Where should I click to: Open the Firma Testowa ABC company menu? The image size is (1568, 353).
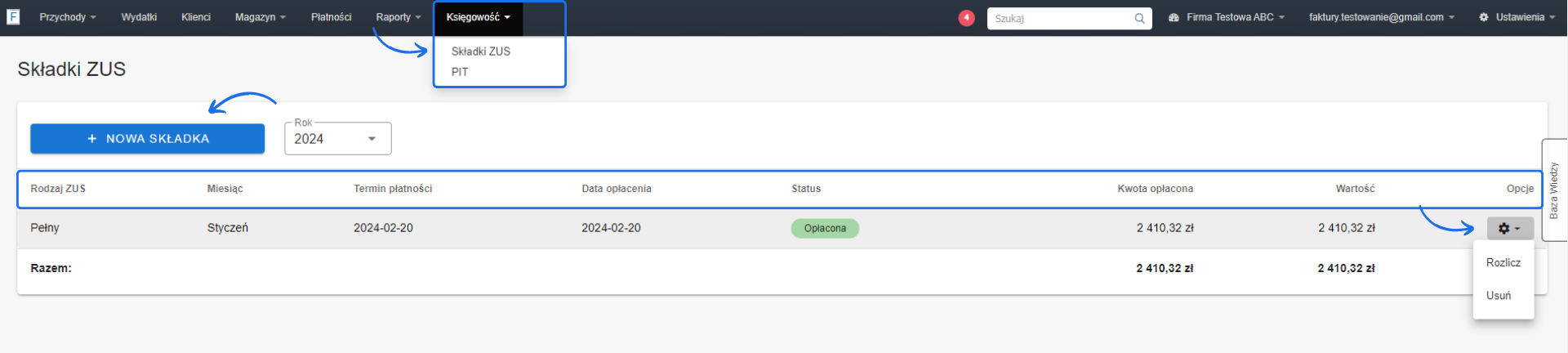[x=1227, y=17]
